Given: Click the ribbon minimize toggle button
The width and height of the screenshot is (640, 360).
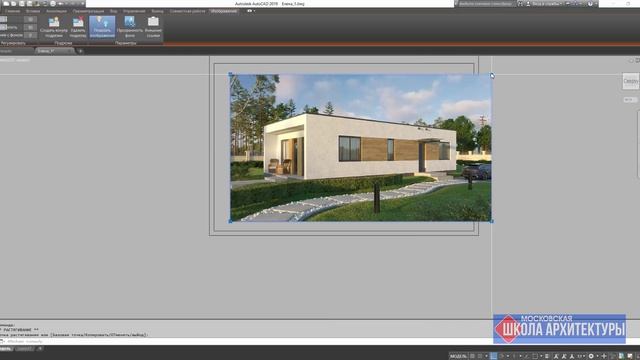Looking at the screenshot, I should [250, 11].
